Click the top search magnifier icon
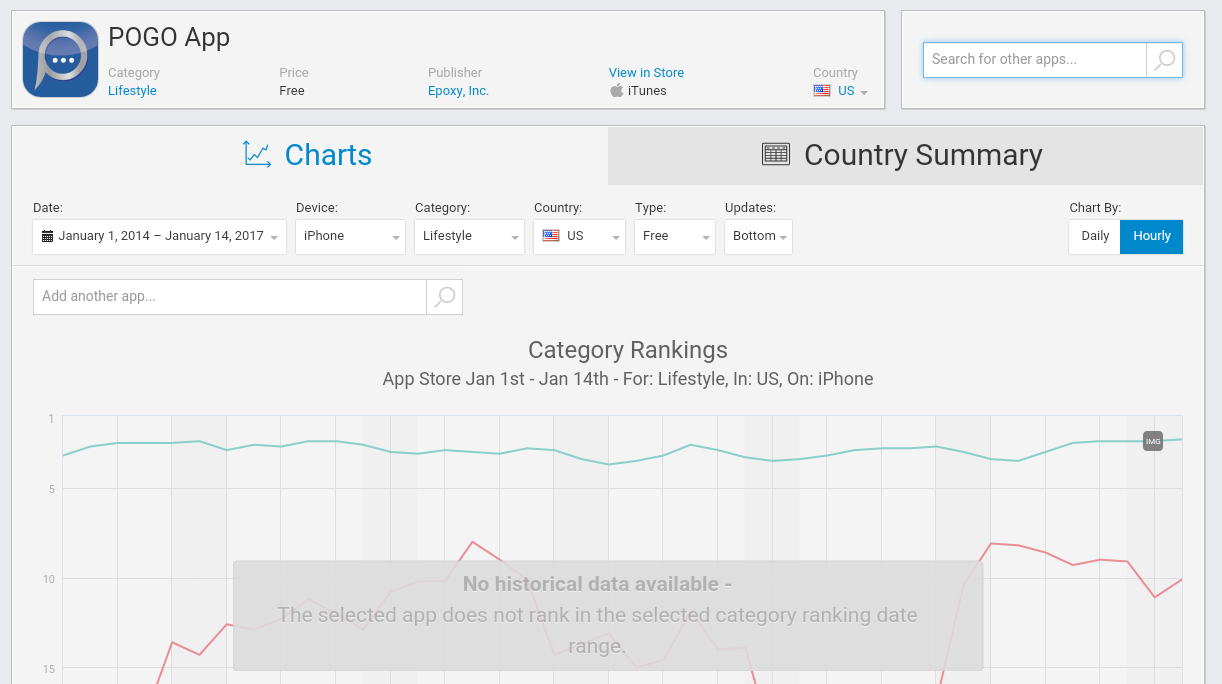This screenshot has height=684, width=1222. 1164,60
